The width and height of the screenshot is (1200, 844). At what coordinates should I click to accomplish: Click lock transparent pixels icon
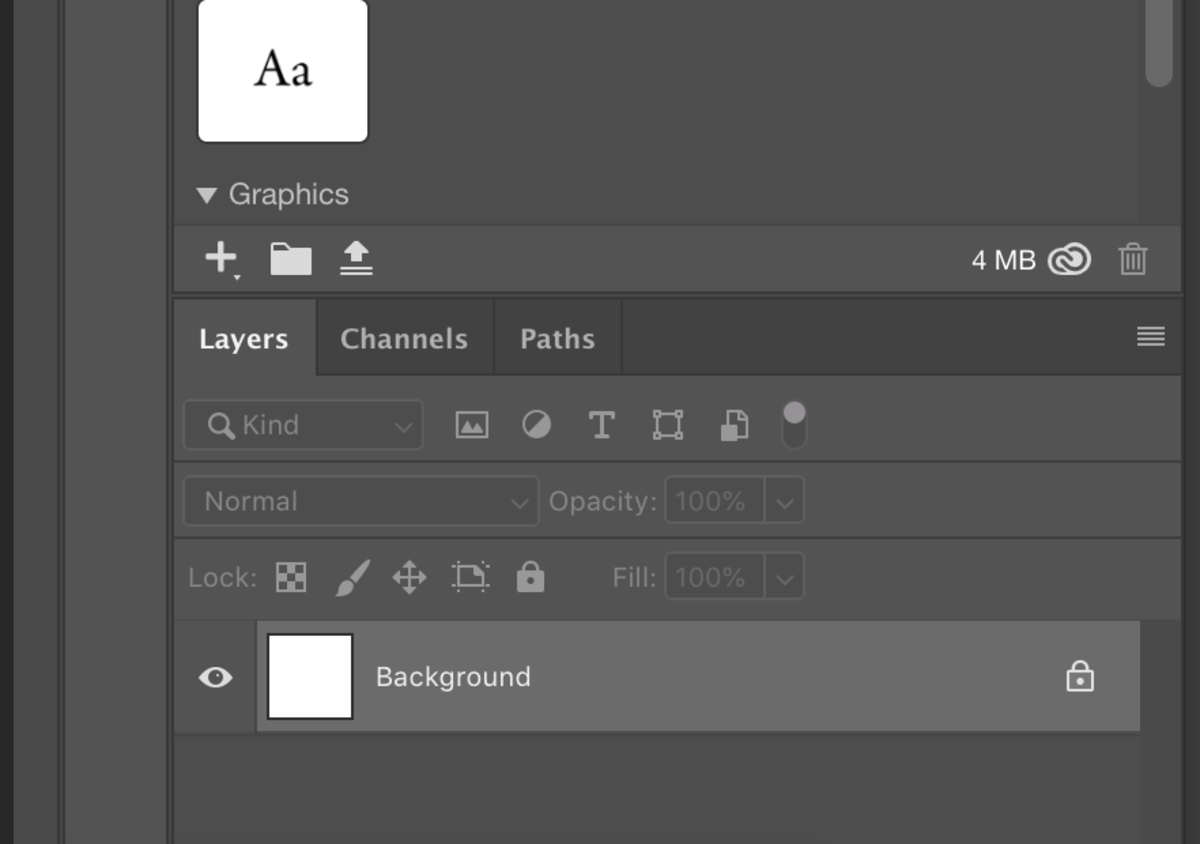[290, 577]
